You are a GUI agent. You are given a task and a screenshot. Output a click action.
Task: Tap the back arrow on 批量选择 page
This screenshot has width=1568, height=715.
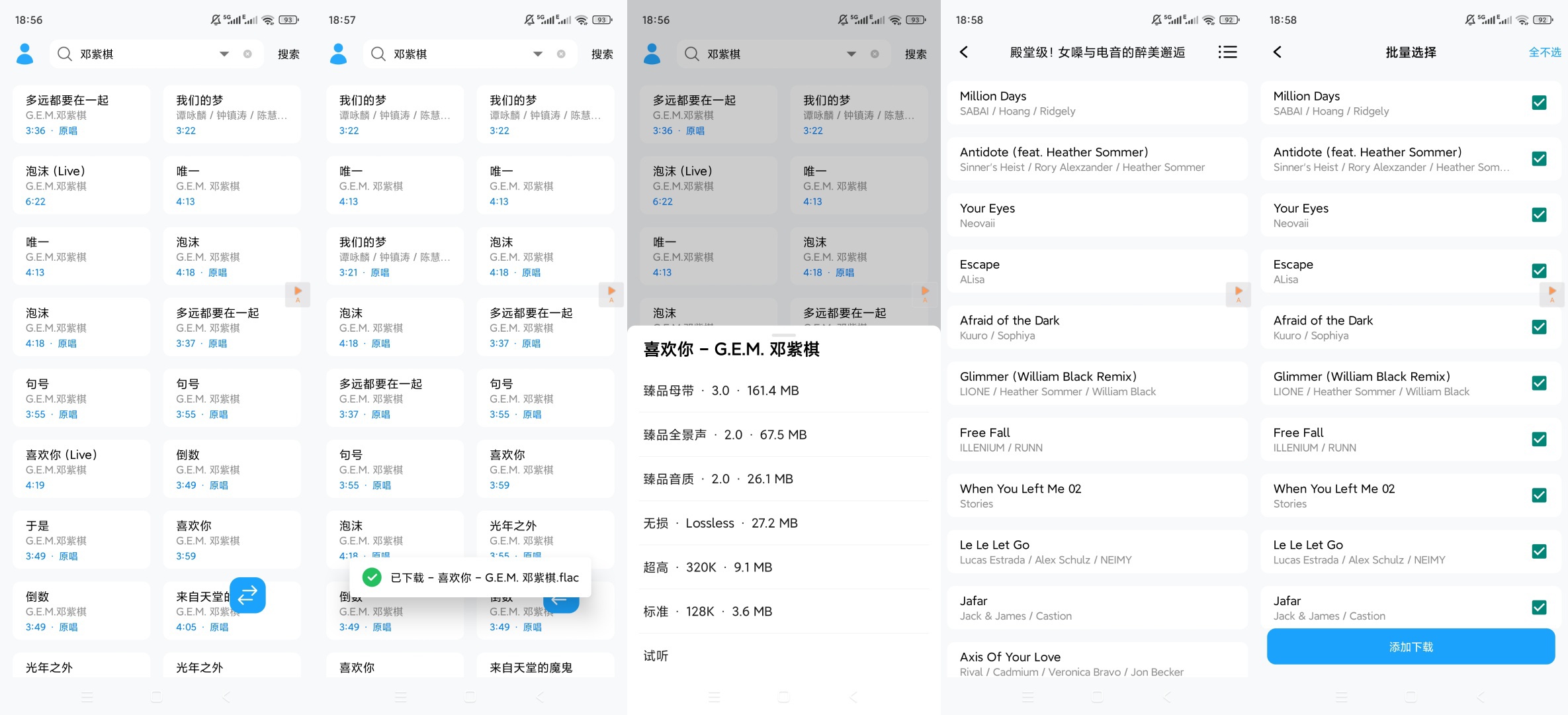coord(1277,52)
